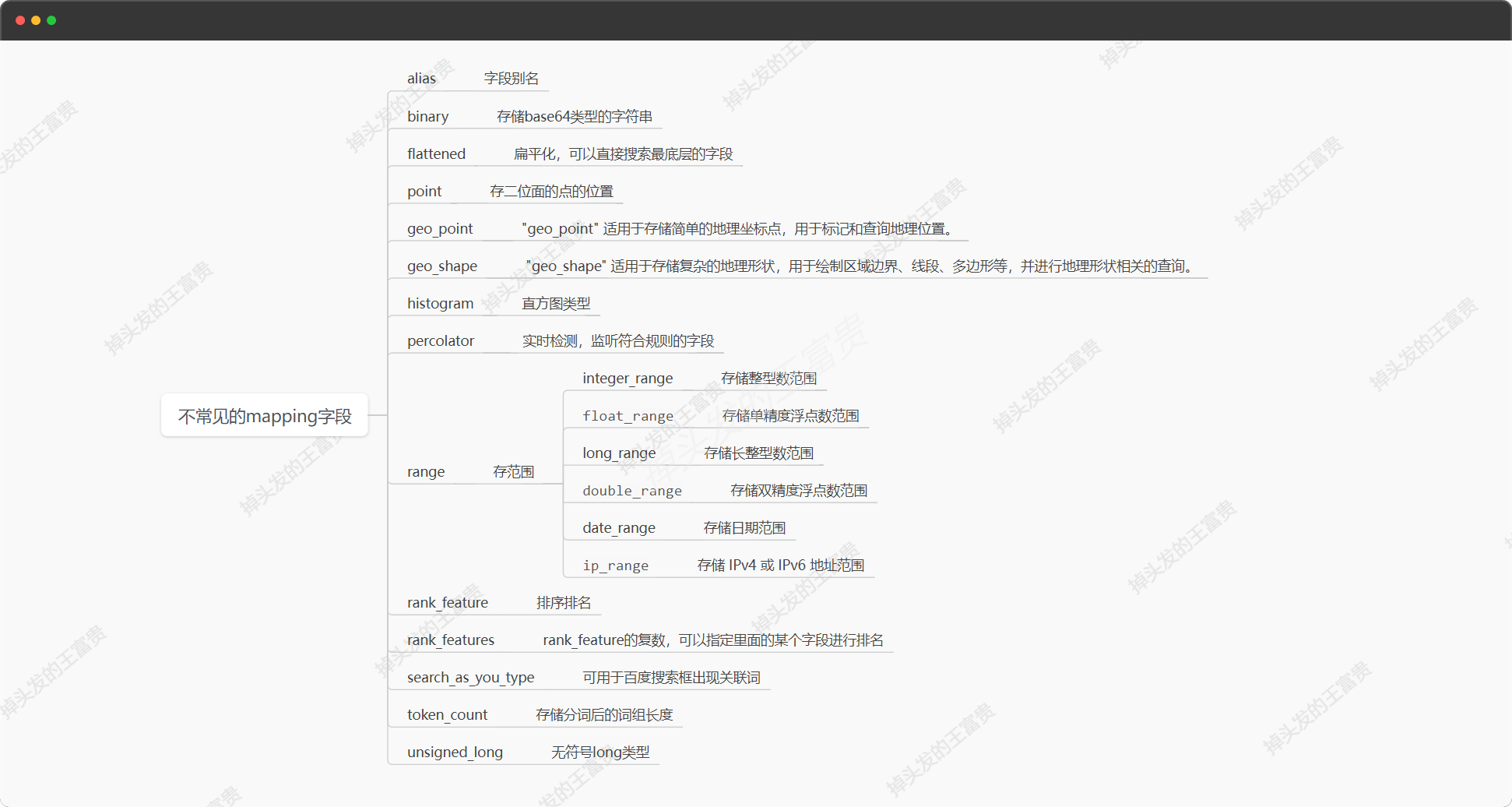1512x807 pixels.
Task: Click the geo_shape 适用于存储复杂的地理形状 description
Action: click(860, 266)
